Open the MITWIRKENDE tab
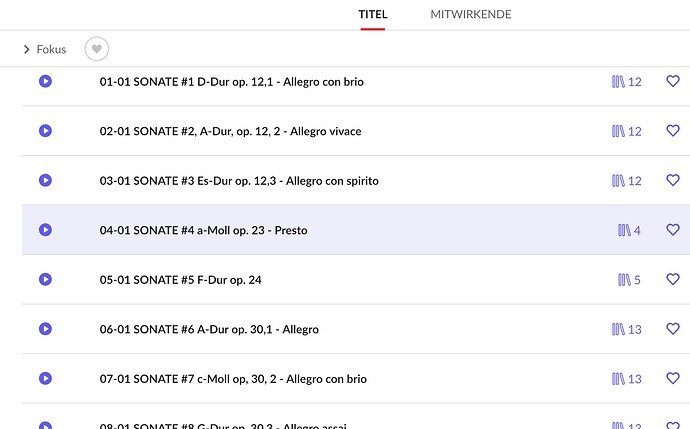690x429 pixels. click(x=470, y=15)
